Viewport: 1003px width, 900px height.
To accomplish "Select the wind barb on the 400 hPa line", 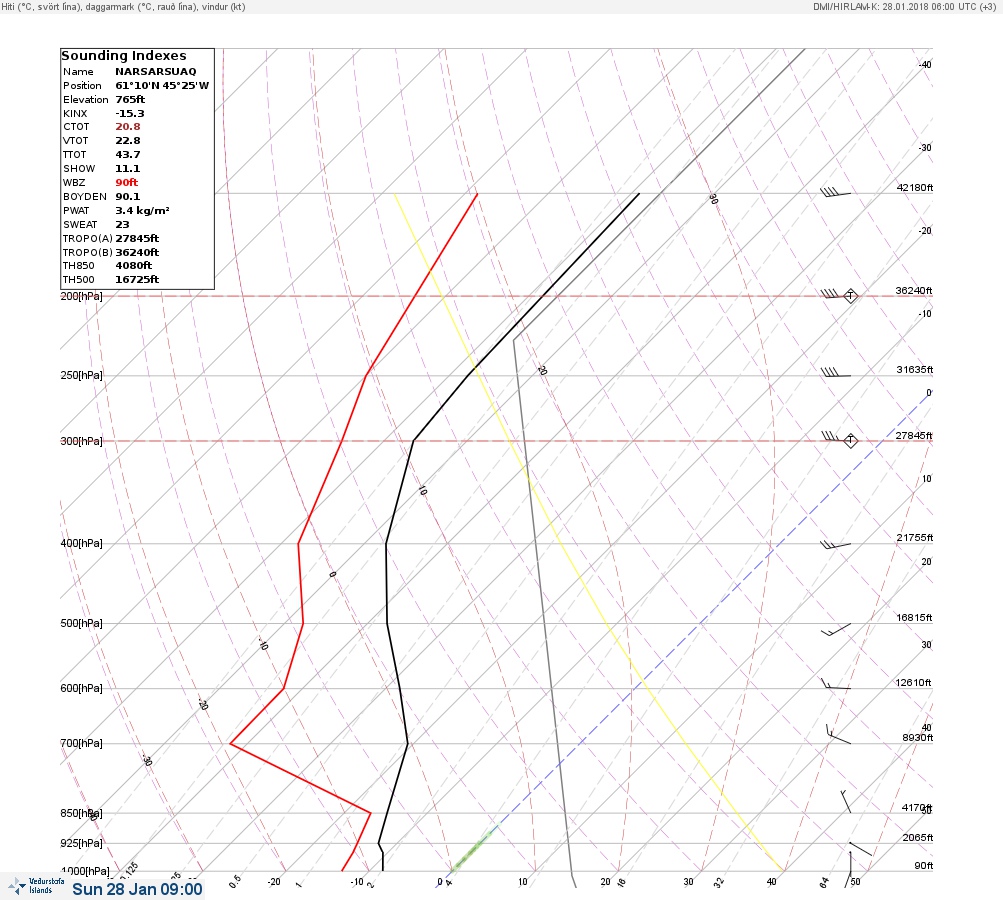I will (x=835, y=545).
